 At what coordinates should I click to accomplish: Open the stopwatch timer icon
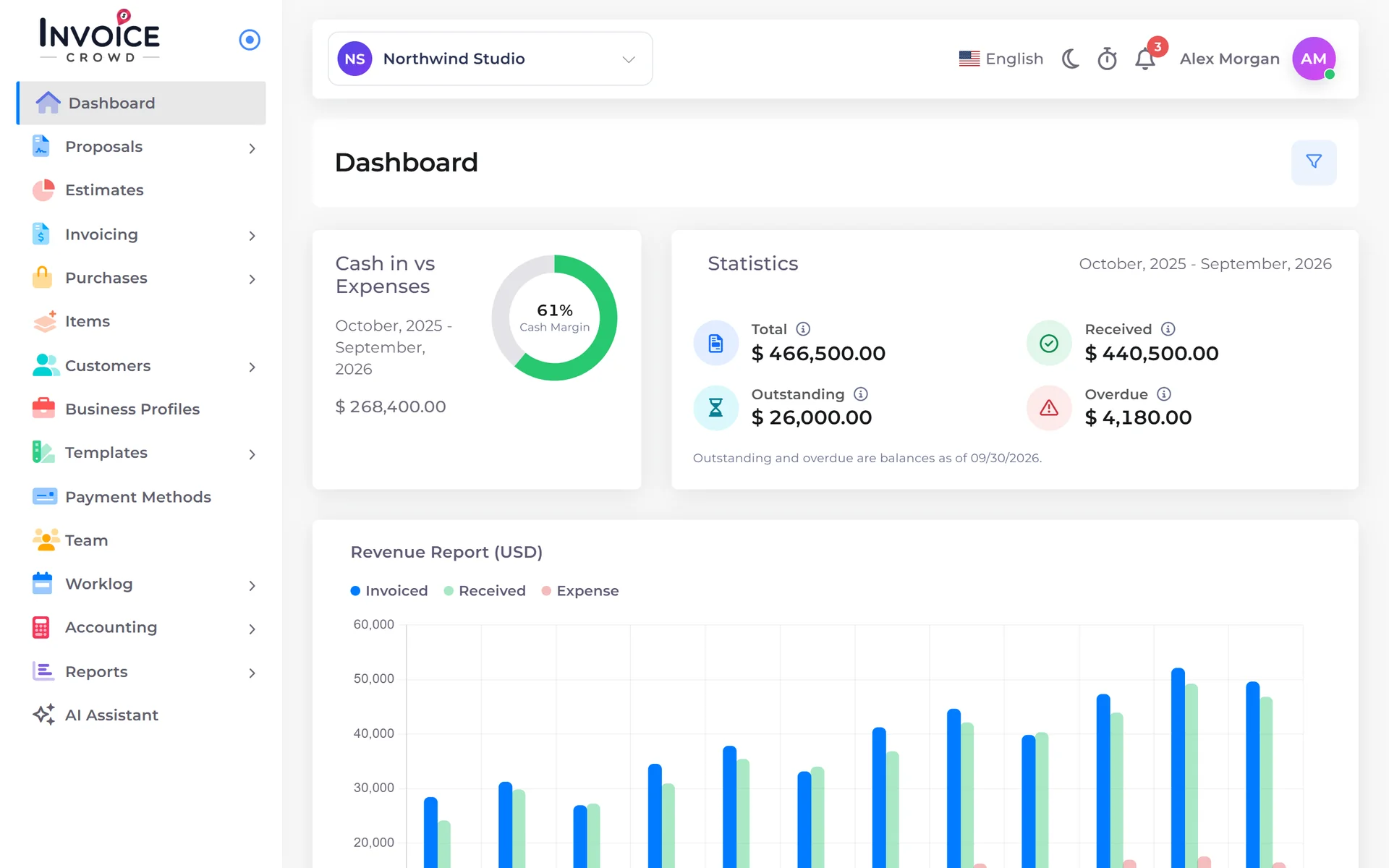(x=1107, y=59)
